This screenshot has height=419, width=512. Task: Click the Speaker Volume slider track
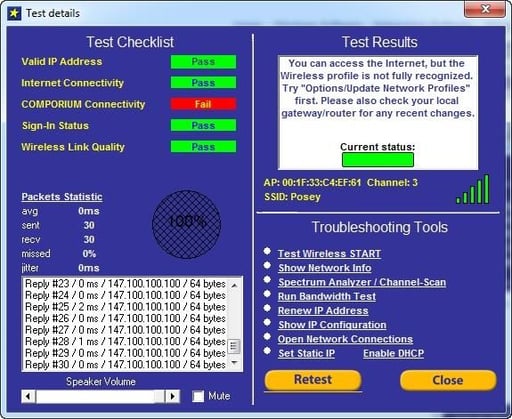pos(101,396)
